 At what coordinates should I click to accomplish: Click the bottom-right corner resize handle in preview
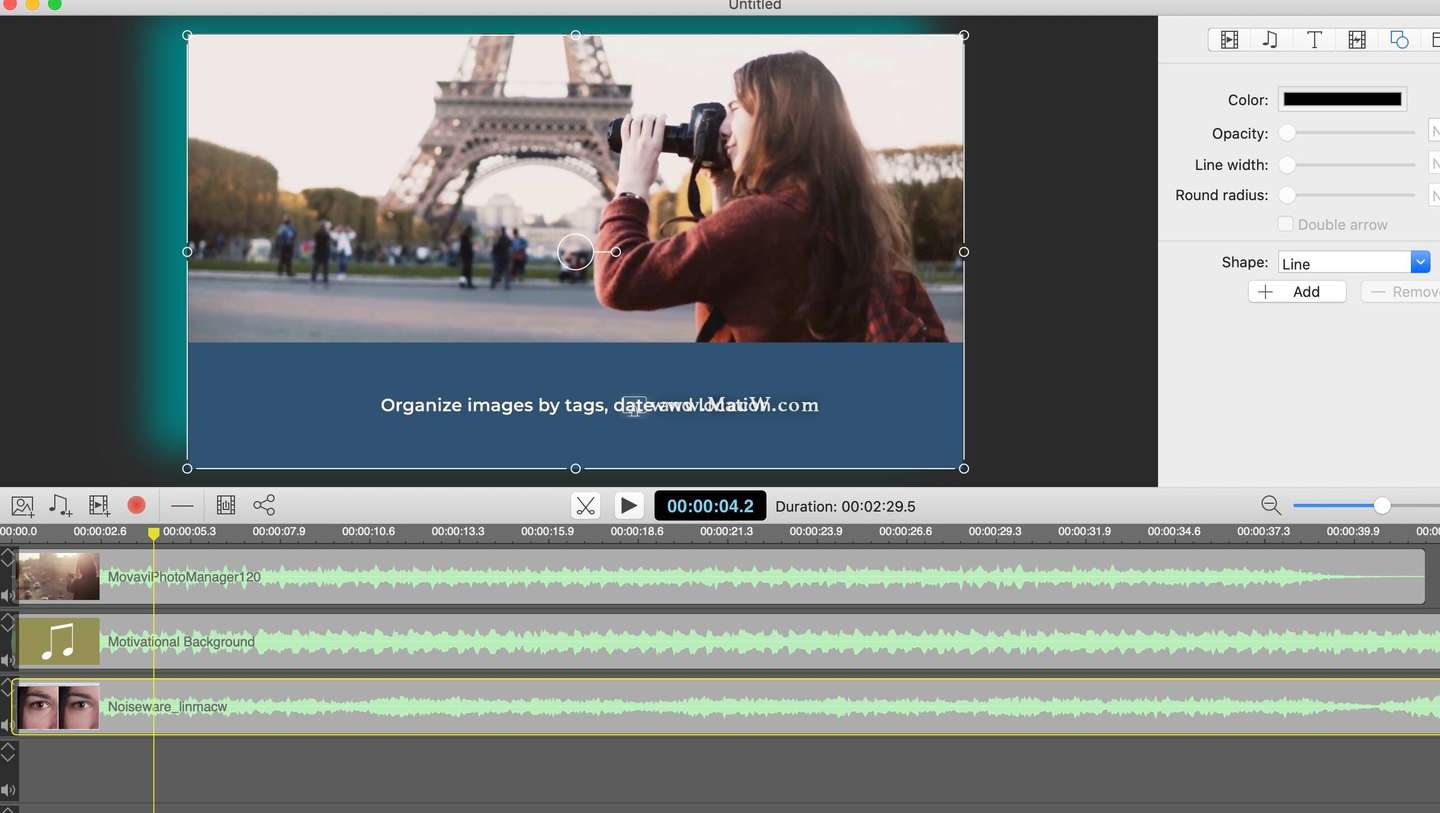click(x=964, y=468)
